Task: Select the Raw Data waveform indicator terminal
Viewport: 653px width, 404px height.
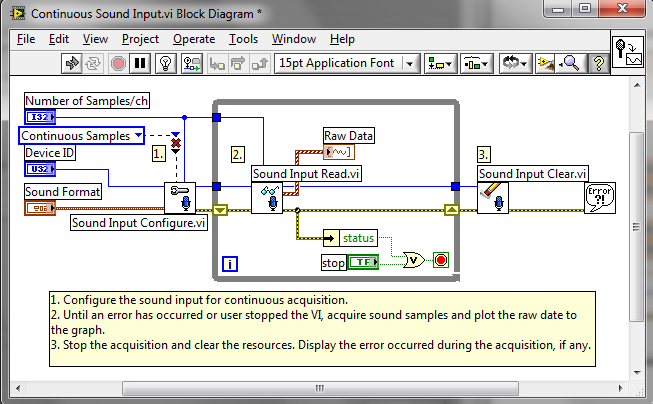Action: pyautogui.click(x=339, y=152)
